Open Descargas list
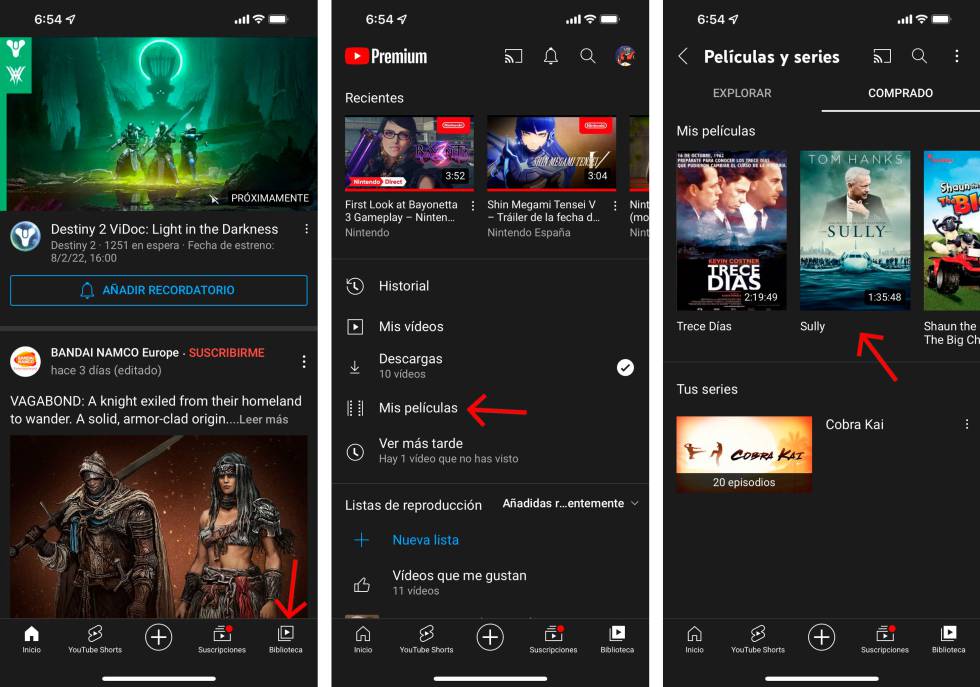 [490, 366]
